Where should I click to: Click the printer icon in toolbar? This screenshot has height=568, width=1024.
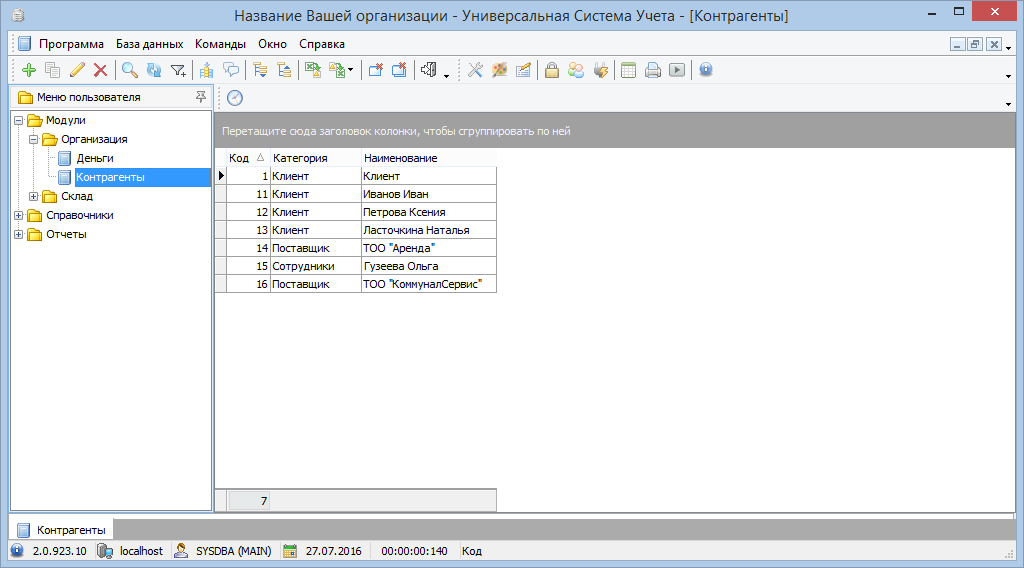(653, 70)
